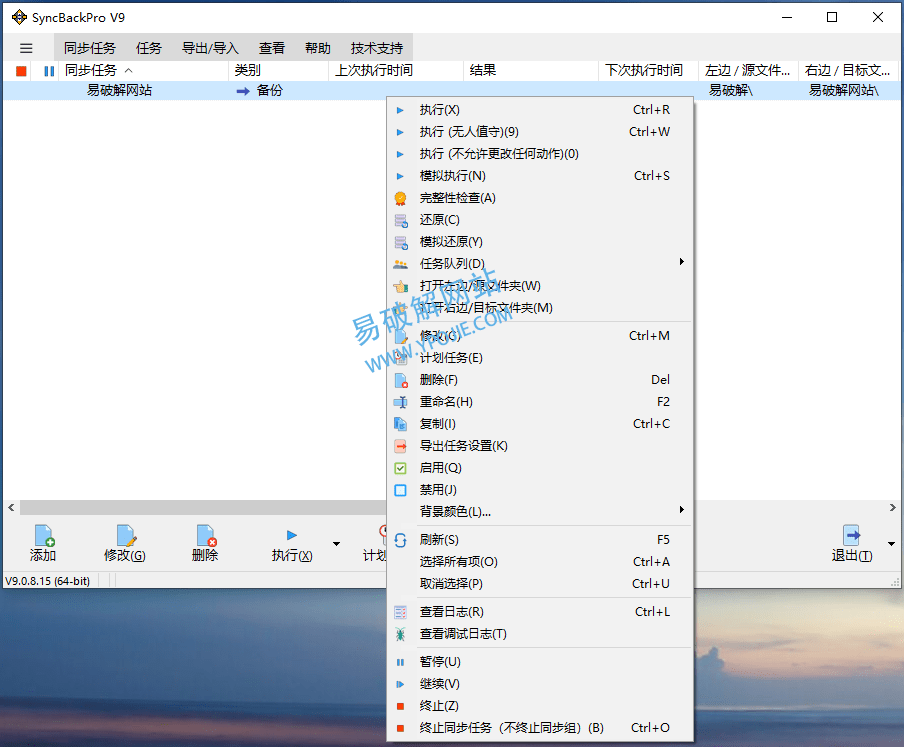The image size is (904, 747).
Task: Choose 禁用 (Disable) checkbox menu item
Action: pos(438,490)
